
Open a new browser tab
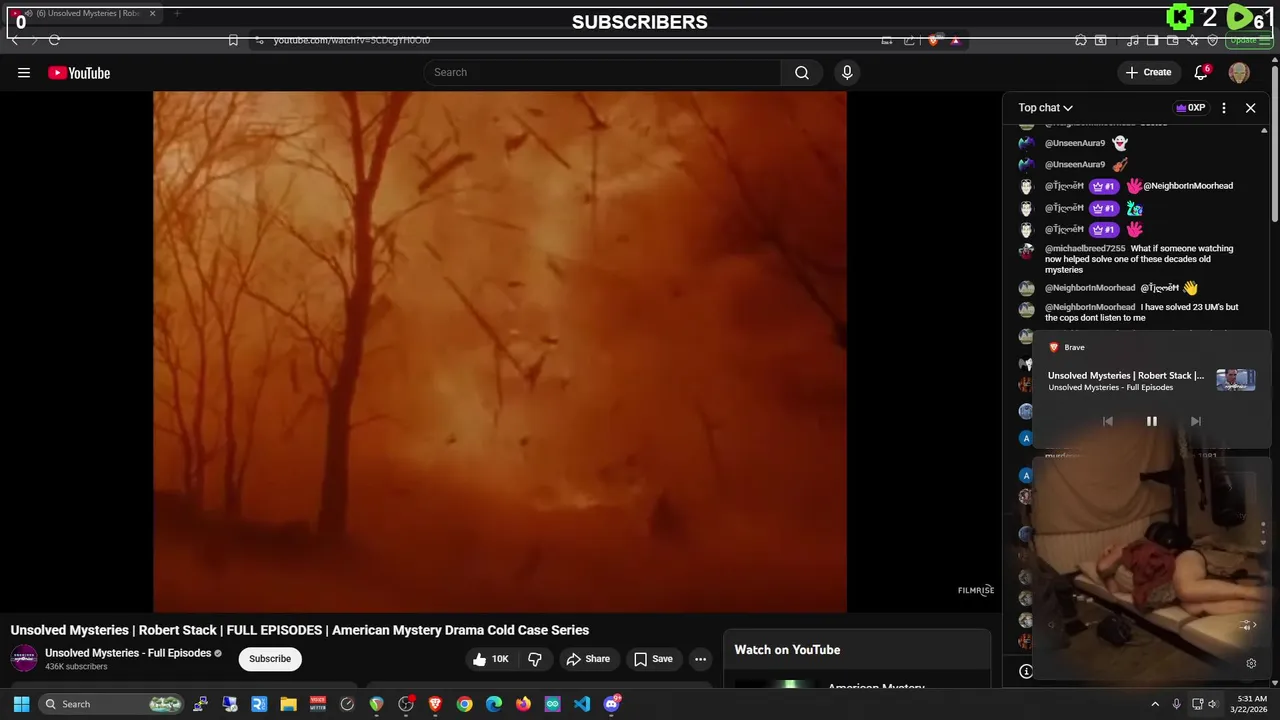pyautogui.click(x=177, y=14)
